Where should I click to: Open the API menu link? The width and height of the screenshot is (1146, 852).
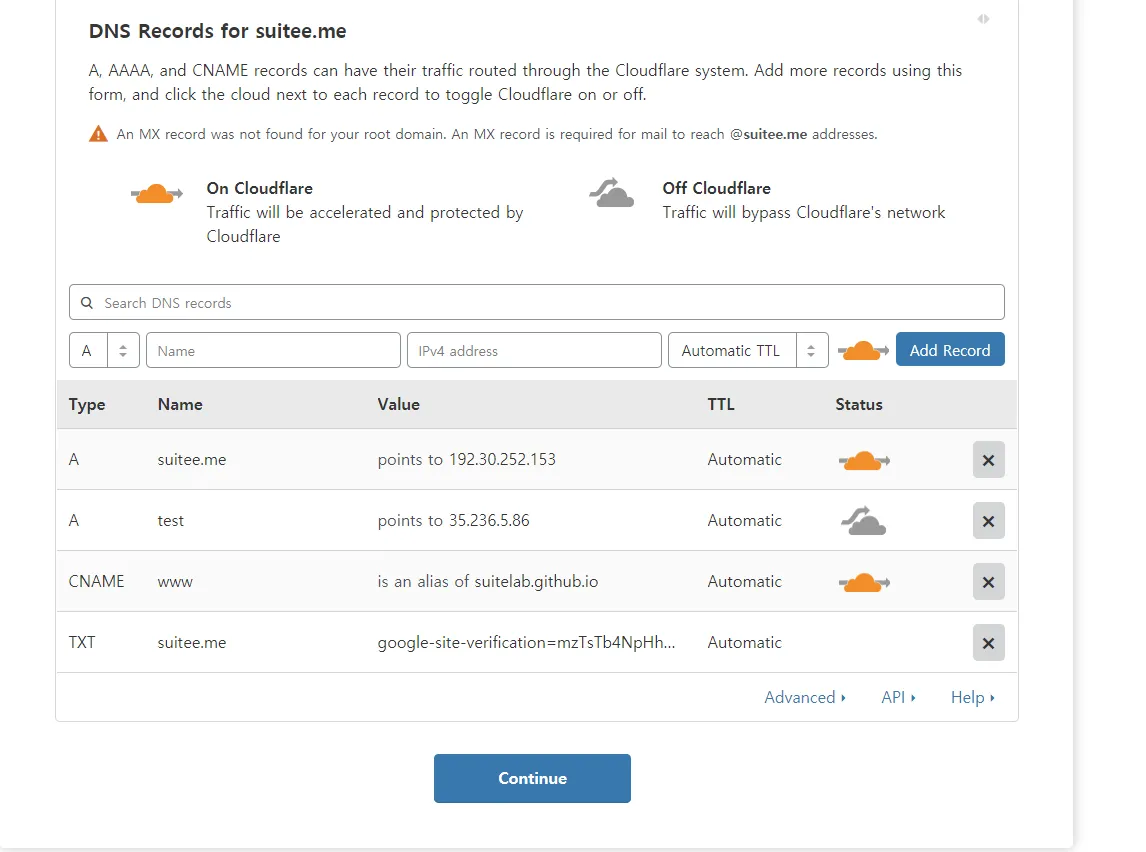(x=898, y=698)
